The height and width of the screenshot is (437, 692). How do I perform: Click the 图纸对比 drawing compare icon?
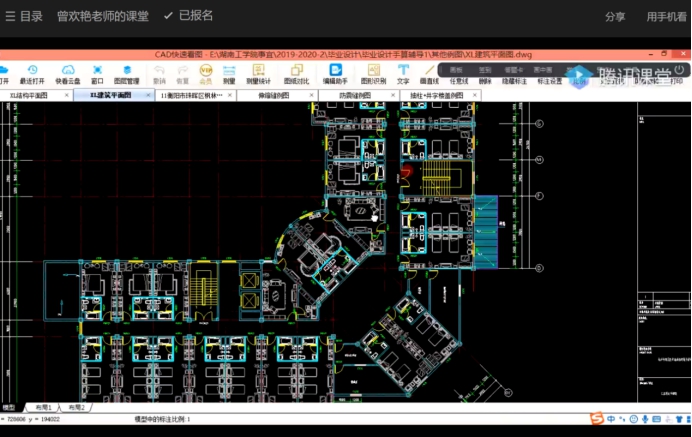(296, 73)
